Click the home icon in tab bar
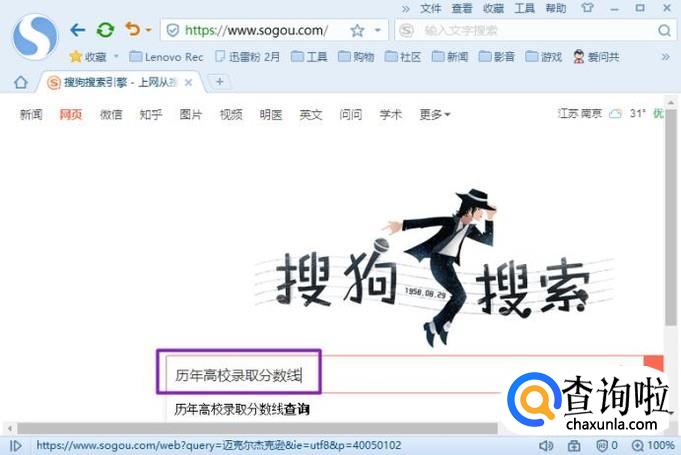The width and height of the screenshot is (681, 455). [x=20, y=82]
